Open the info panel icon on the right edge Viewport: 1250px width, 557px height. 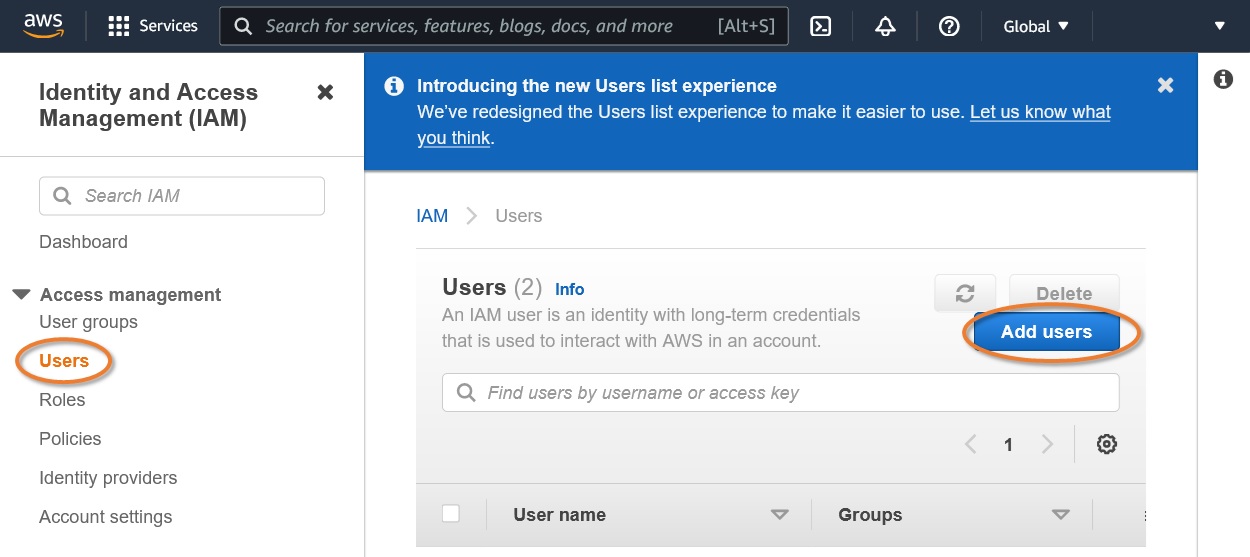[x=1223, y=79]
